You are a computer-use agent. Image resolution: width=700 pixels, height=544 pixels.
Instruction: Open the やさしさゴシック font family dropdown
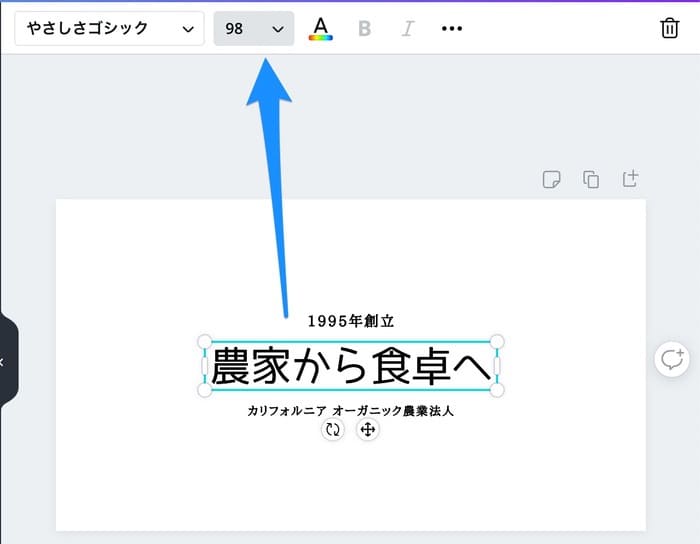point(109,29)
